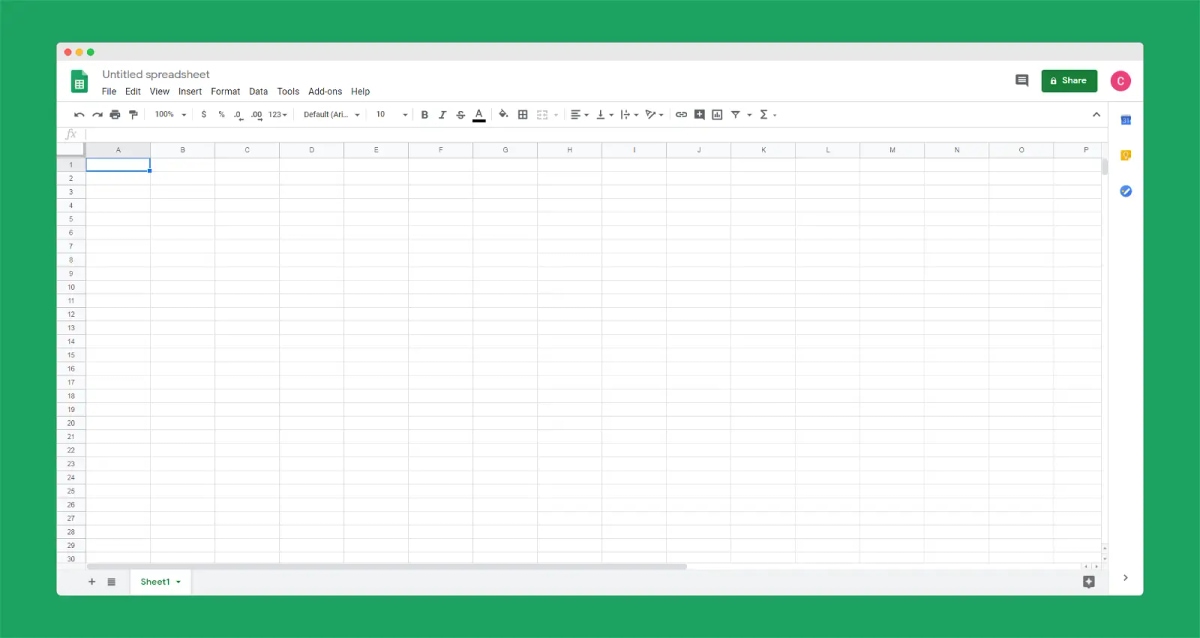This screenshot has width=1200, height=638.
Task: Select column M header
Action: [x=892, y=150]
